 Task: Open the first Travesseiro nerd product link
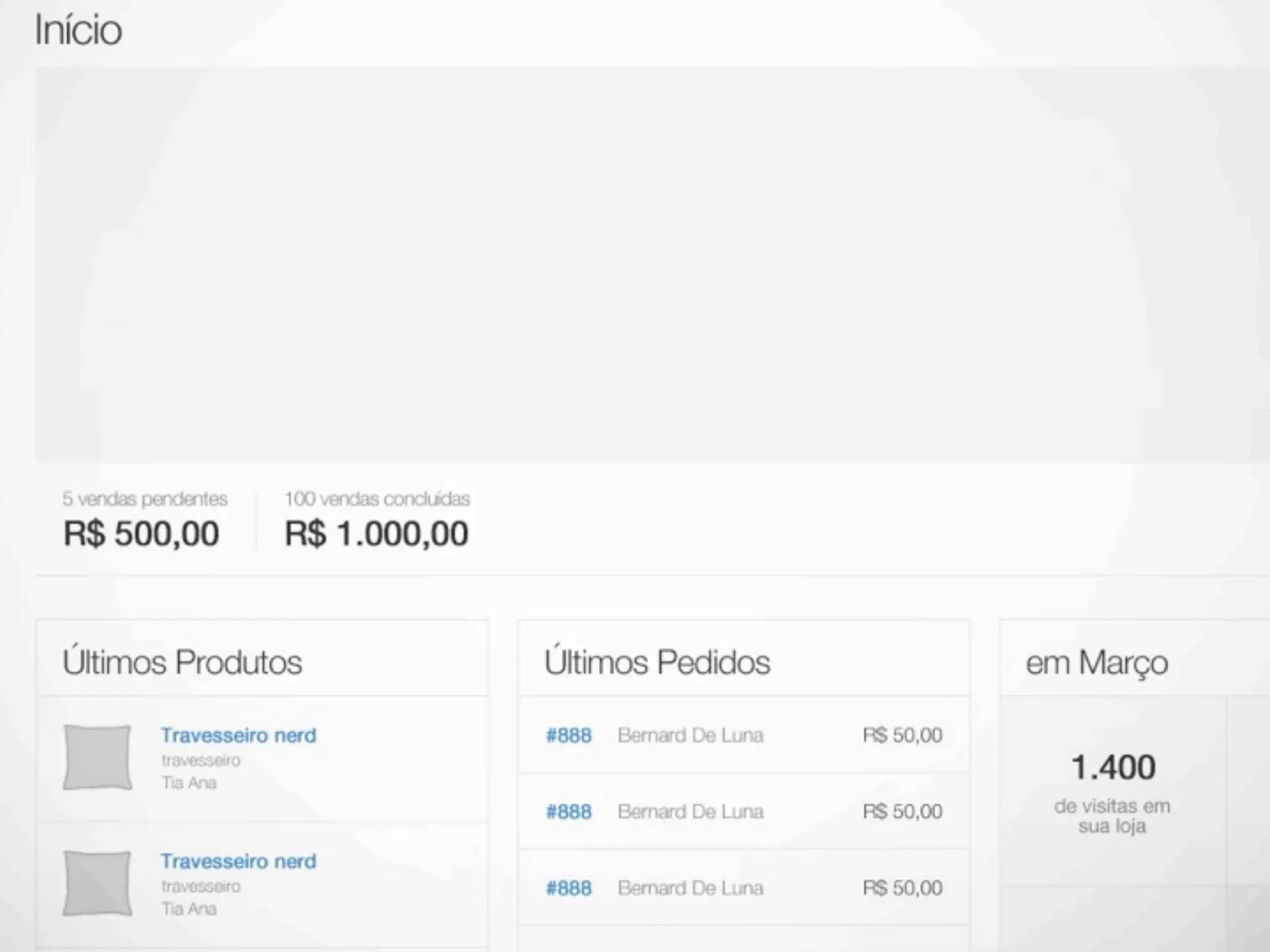pos(238,735)
